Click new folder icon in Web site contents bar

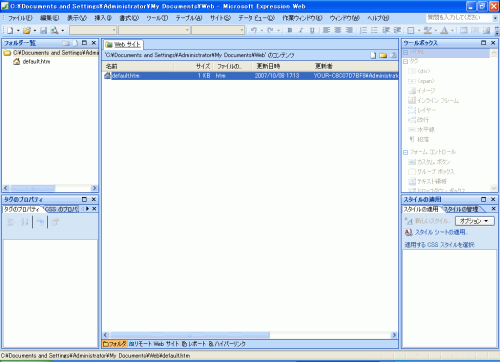(x=383, y=55)
